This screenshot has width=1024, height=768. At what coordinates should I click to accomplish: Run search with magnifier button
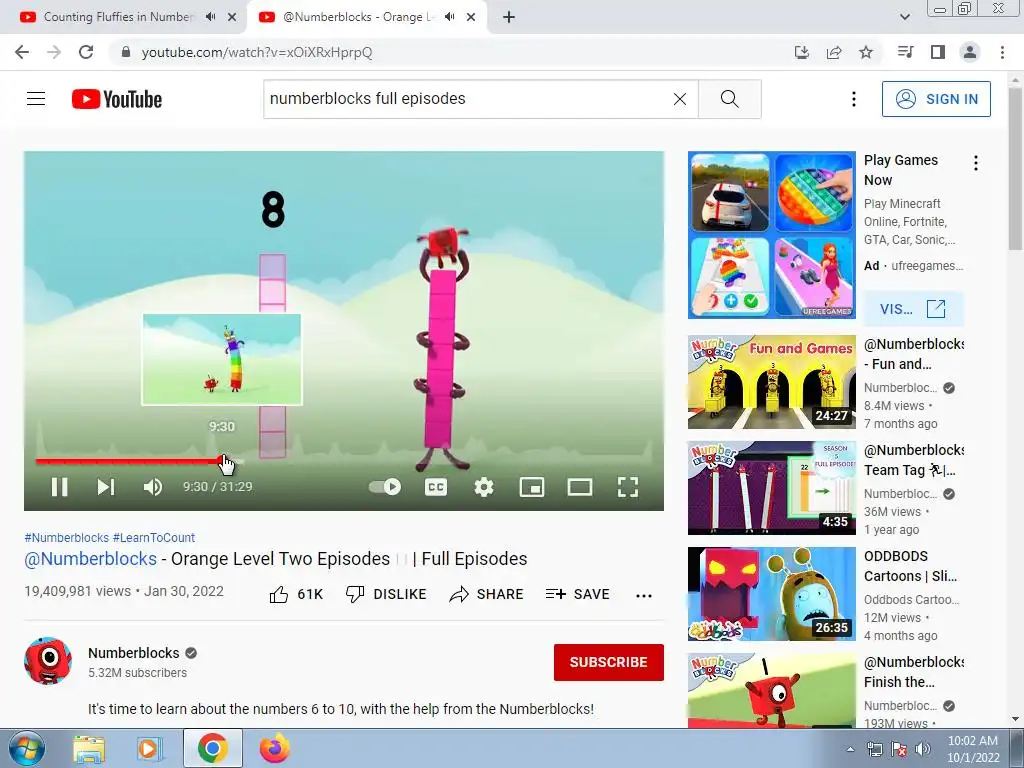(729, 99)
